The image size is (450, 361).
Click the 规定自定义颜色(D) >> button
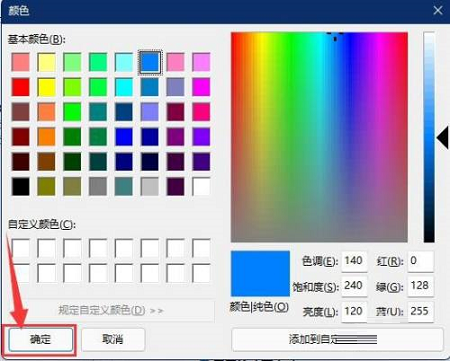(111, 310)
